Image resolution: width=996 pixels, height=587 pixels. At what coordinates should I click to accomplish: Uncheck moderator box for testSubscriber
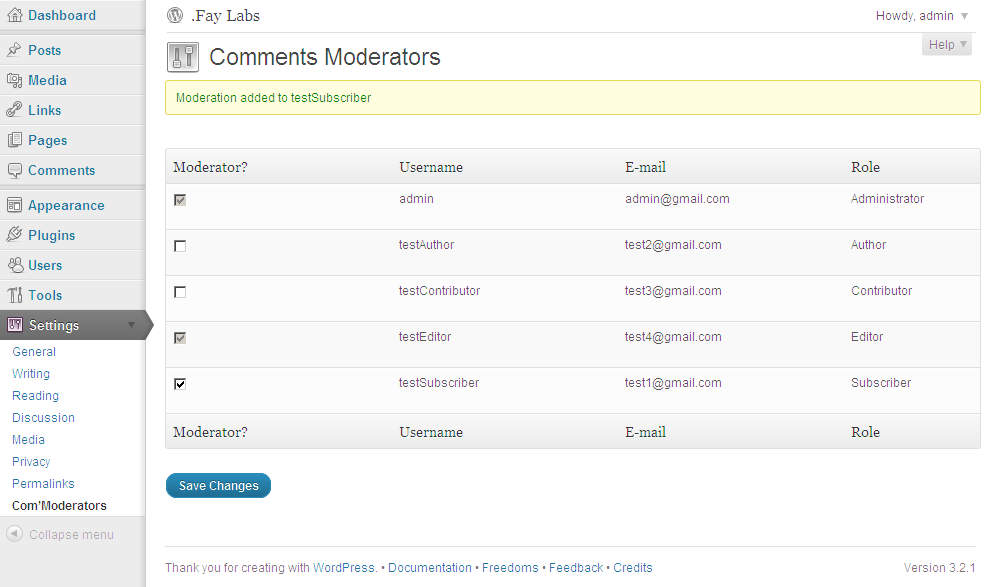[180, 384]
